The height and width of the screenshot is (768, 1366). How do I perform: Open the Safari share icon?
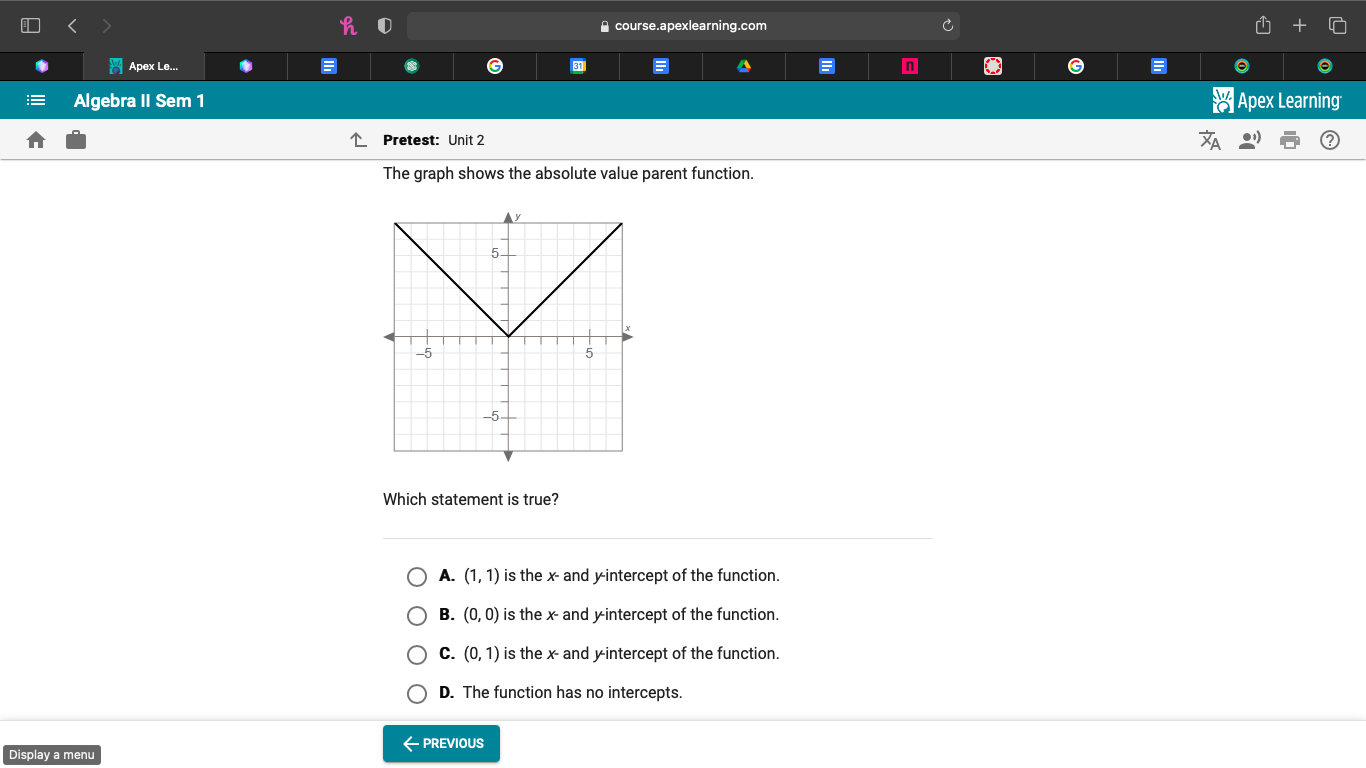1263,25
